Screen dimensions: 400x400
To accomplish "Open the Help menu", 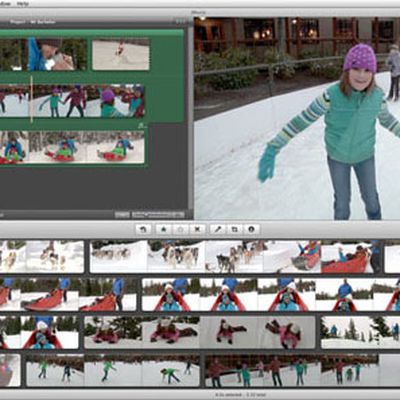I will coord(23,4).
